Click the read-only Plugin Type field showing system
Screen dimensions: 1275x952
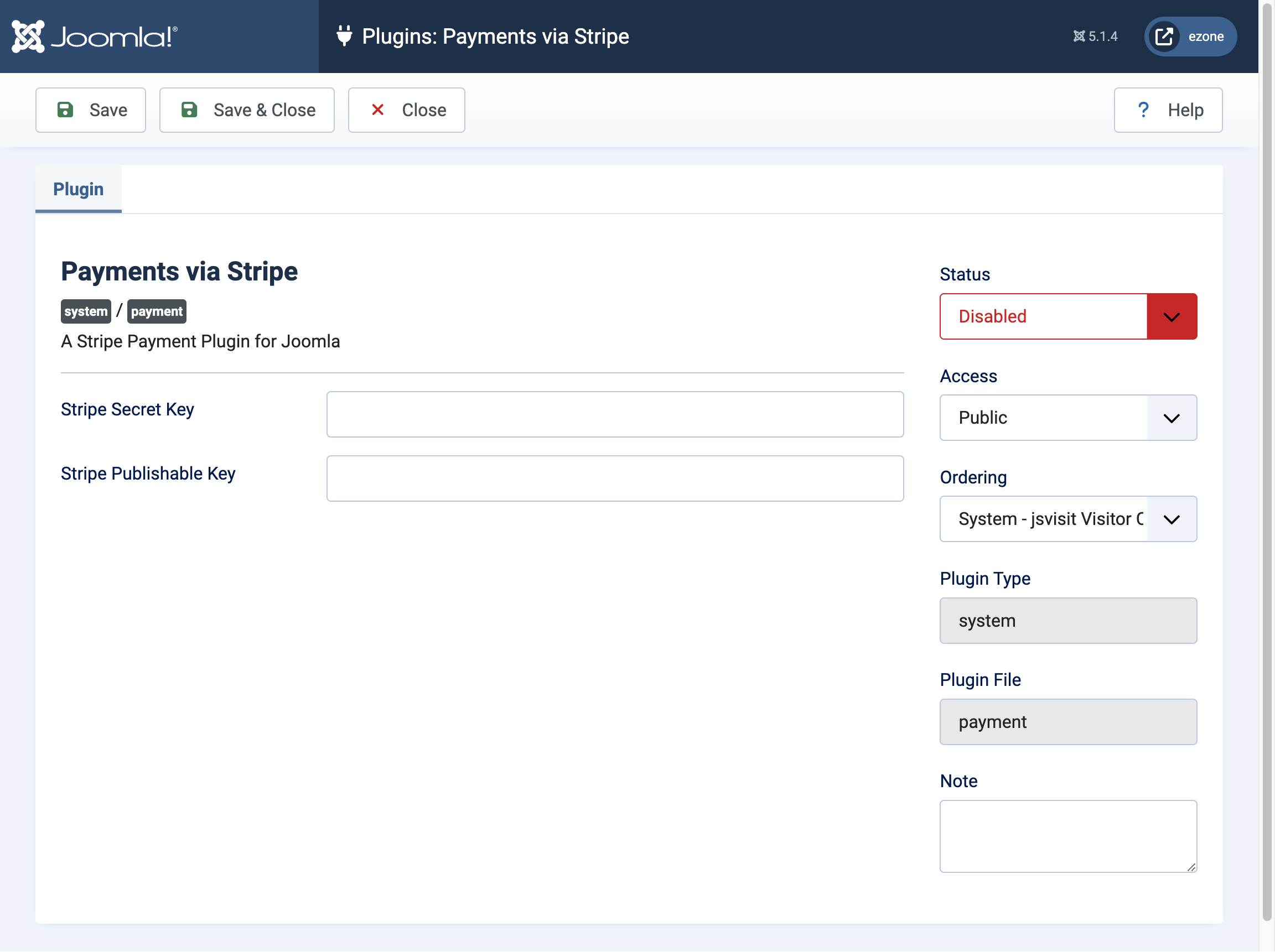pyautogui.click(x=1067, y=621)
